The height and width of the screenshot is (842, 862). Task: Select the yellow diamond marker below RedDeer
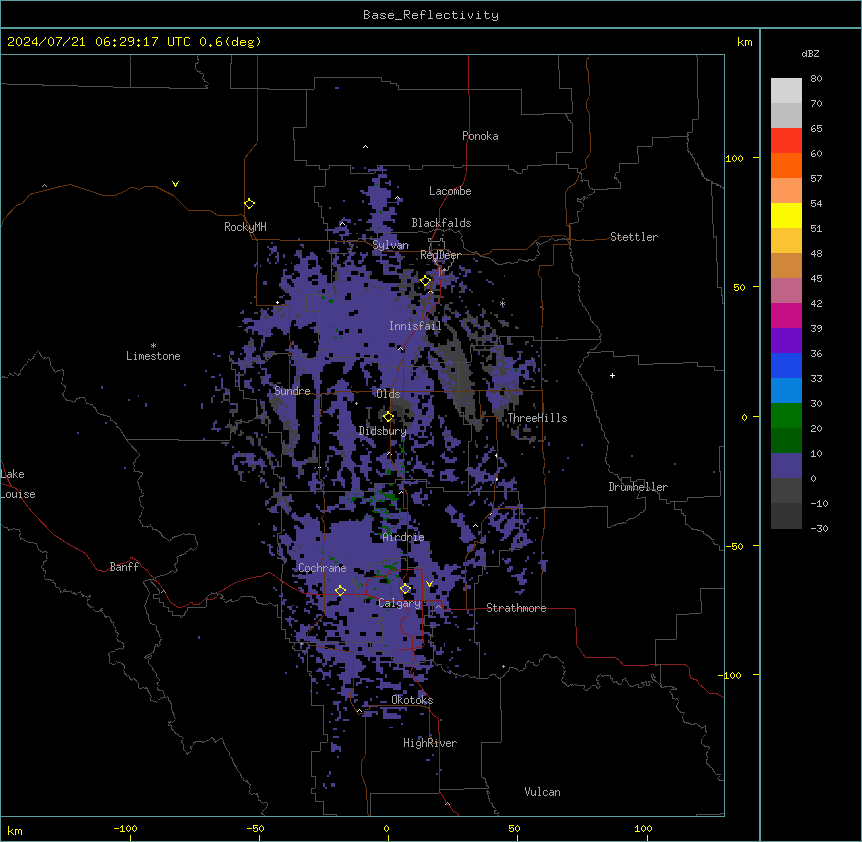(x=426, y=281)
